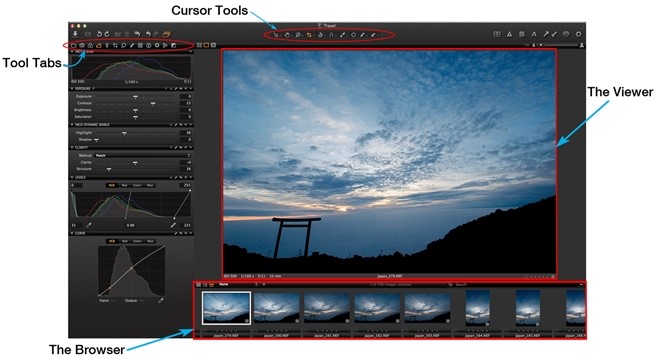Select the Pan hand cursor tool

[x=287, y=35]
